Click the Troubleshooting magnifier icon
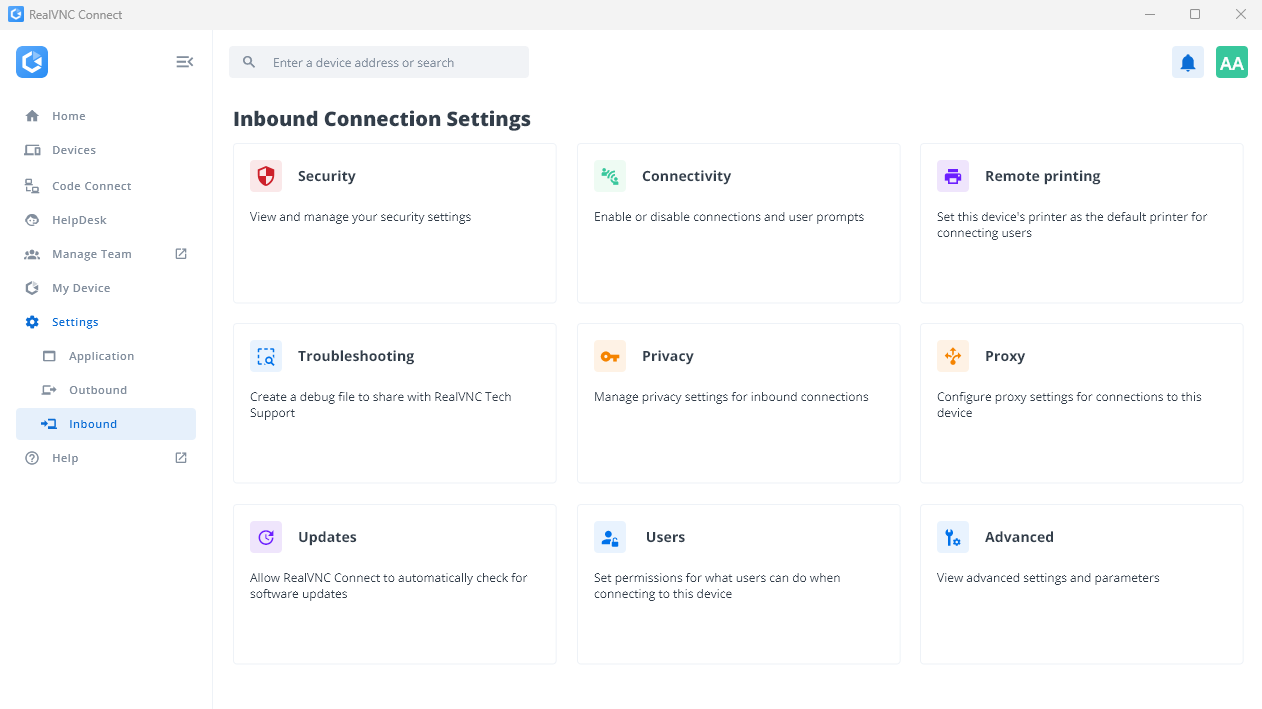The height and width of the screenshot is (709, 1262). (x=266, y=356)
